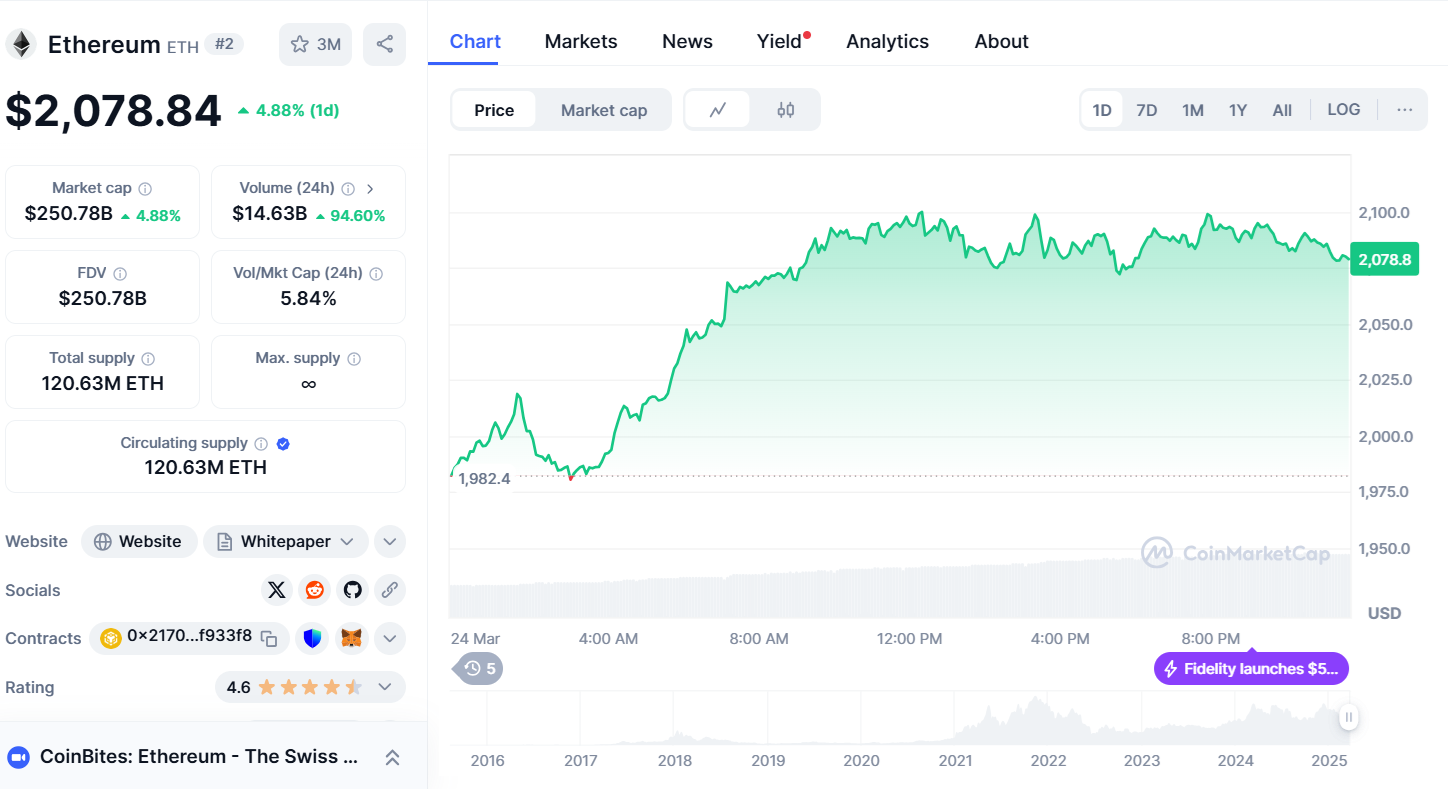Screen dimensions: 1448x789
Task: Open Ethereum's X (Twitter) social link
Action: [277, 590]
